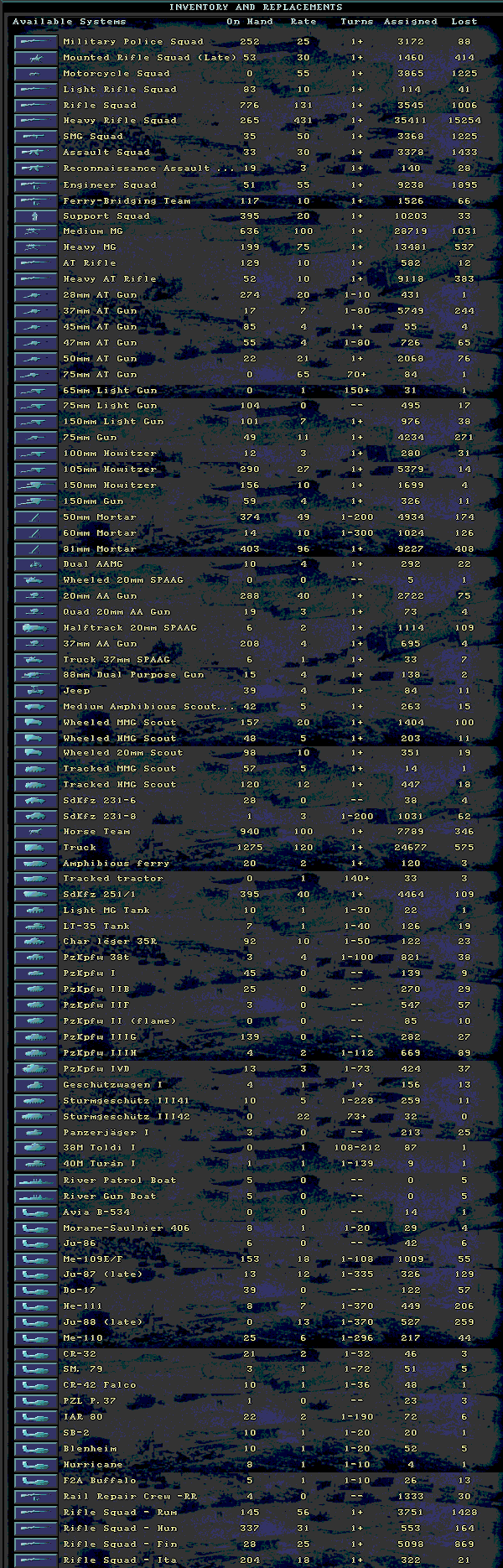Click the Rifle Squad - Ita name
Screen dimensions: 503x1568
point(120,1560)
